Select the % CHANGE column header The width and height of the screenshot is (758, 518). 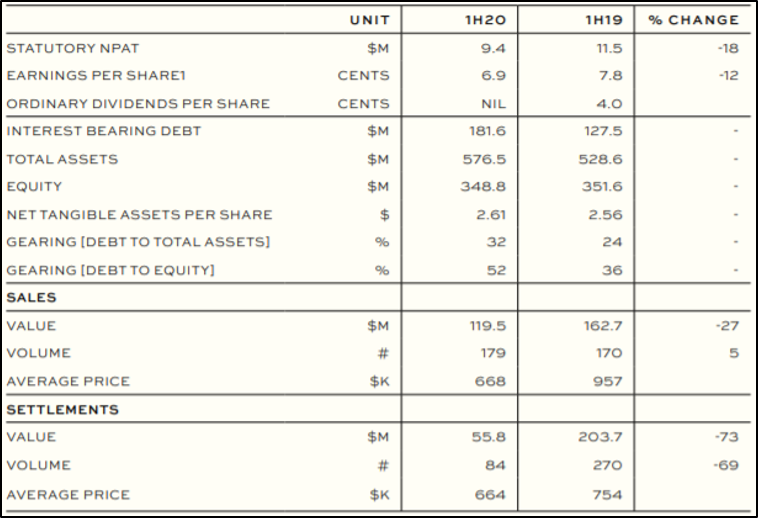coord(694,20)
